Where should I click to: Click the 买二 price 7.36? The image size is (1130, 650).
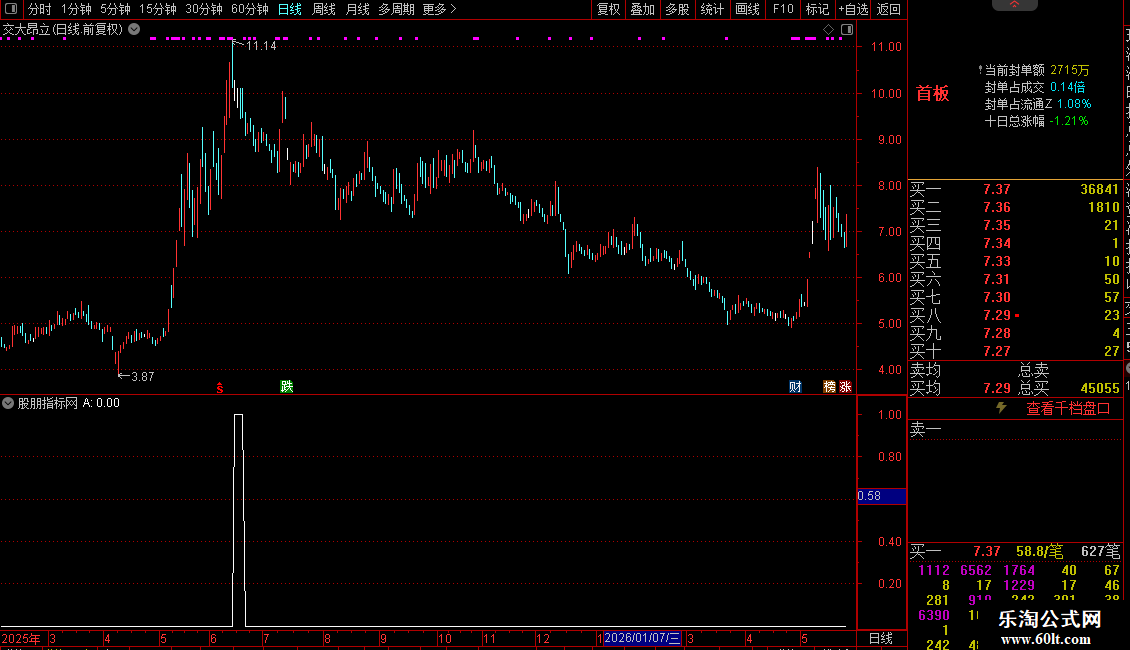click(997, 208)
